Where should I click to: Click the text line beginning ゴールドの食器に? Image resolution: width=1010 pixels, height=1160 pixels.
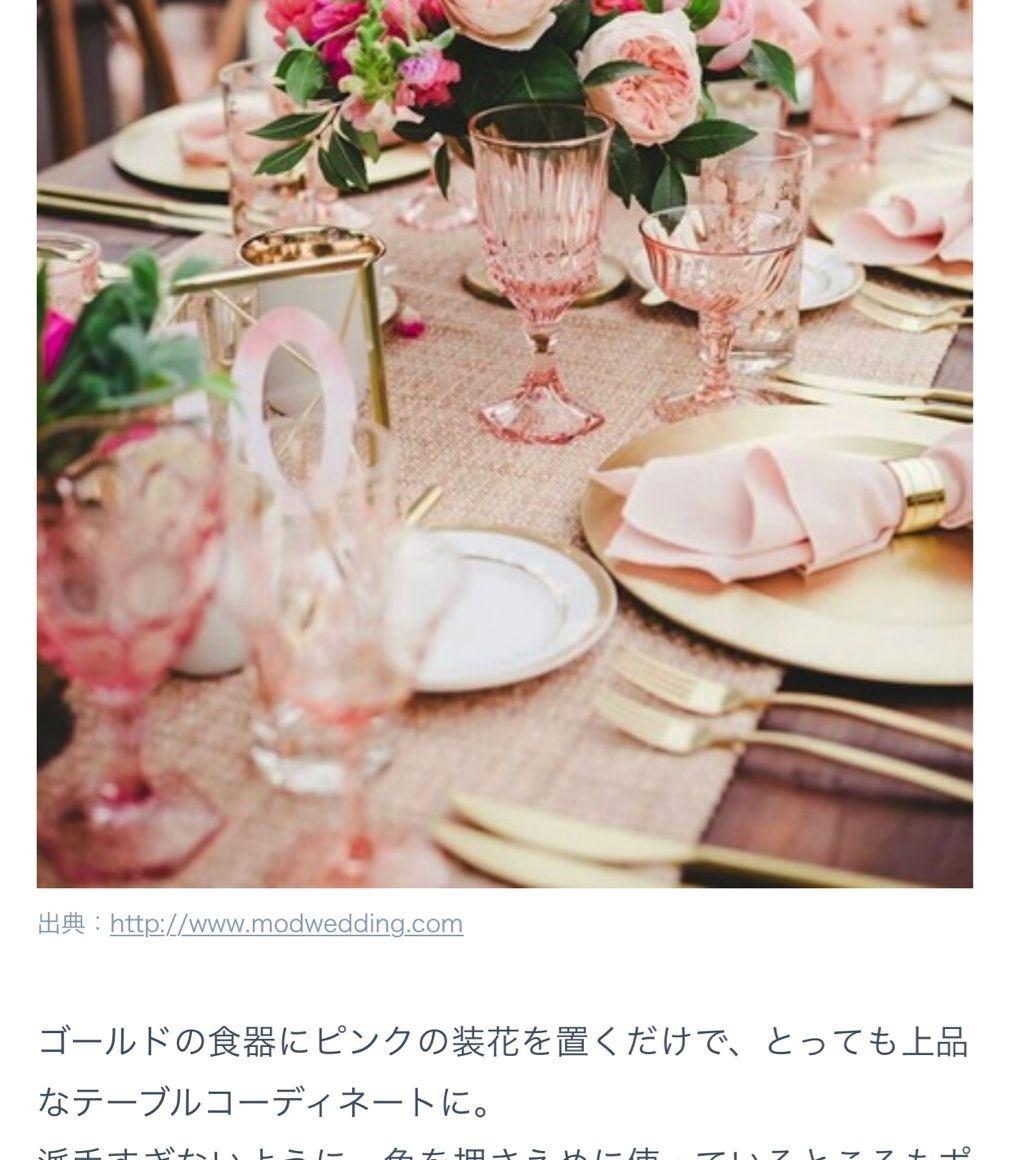click(x=503, y=1042)
